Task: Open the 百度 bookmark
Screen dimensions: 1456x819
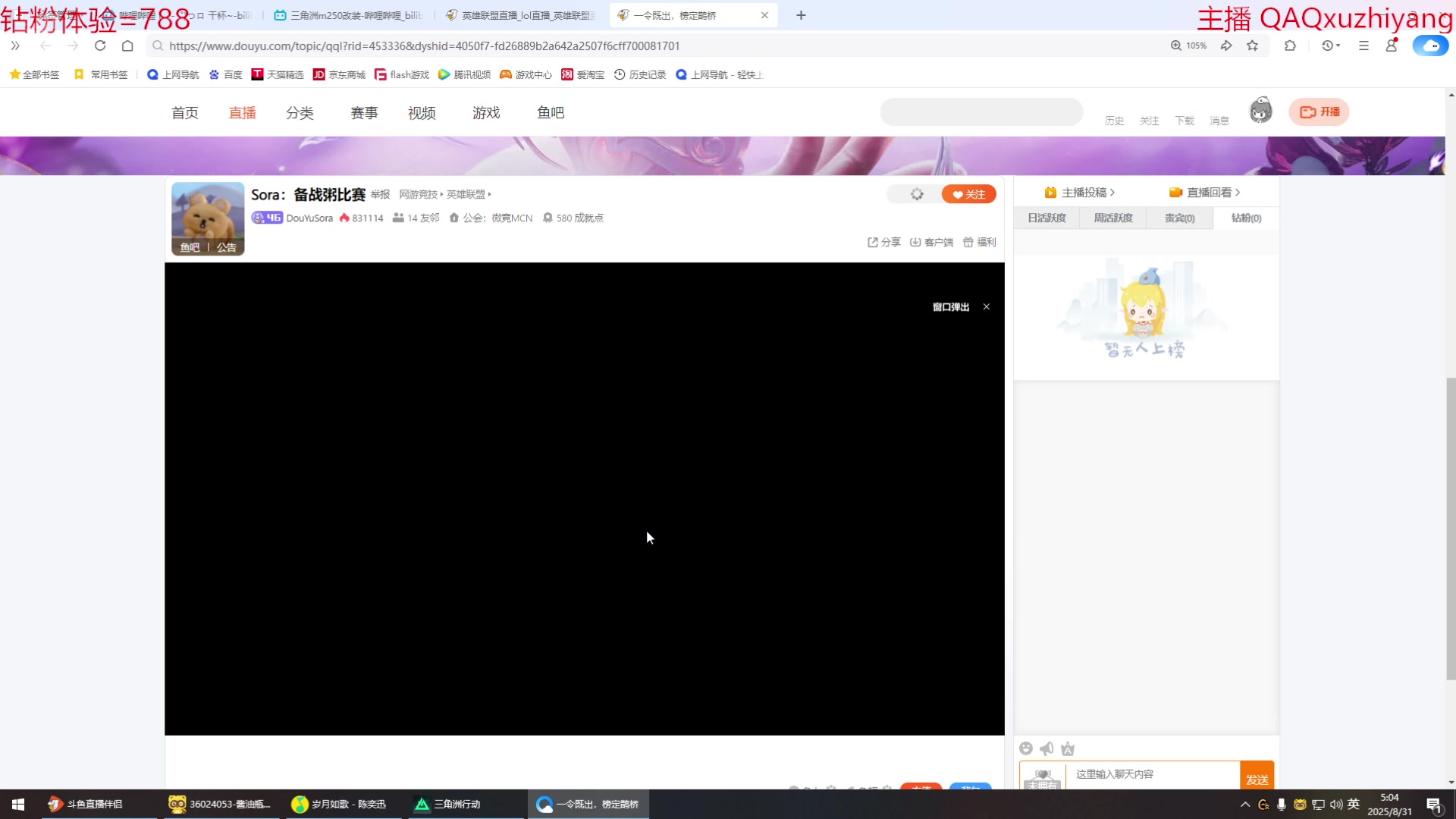Action: [x=225, y=74]
